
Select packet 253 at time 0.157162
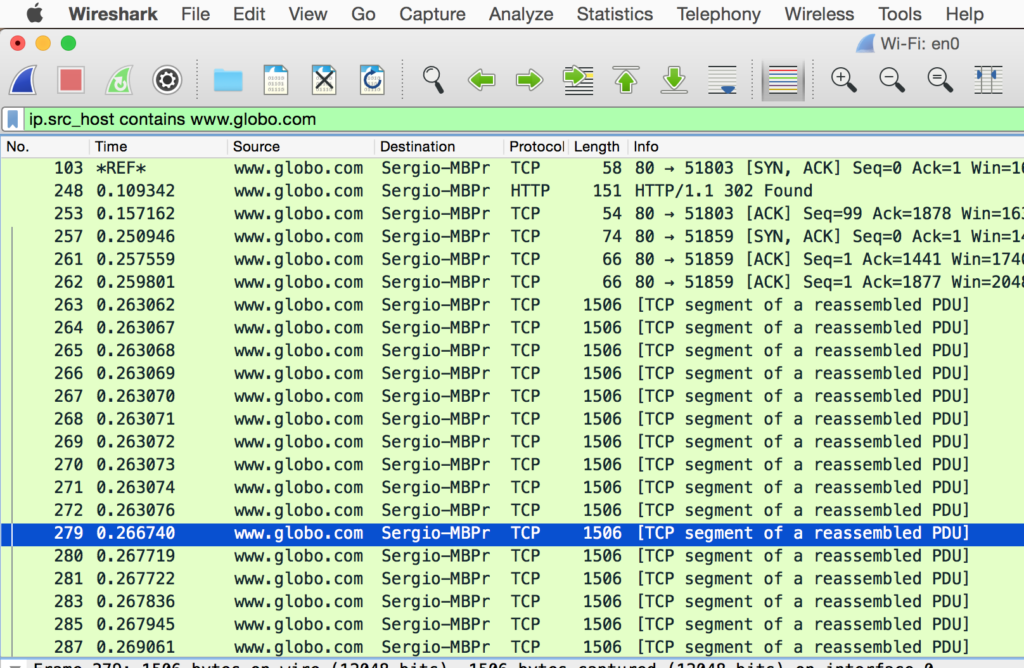tap(512, 214)
